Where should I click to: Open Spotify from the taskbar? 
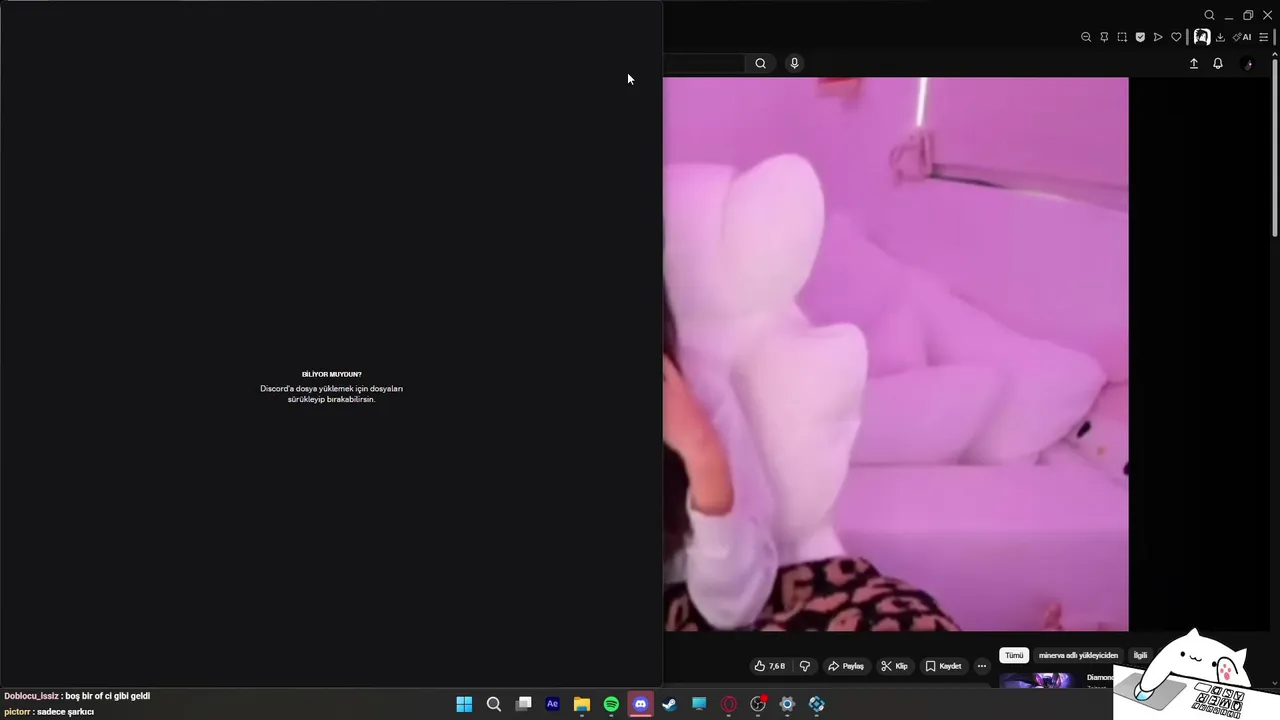click(x=611, y=704)
